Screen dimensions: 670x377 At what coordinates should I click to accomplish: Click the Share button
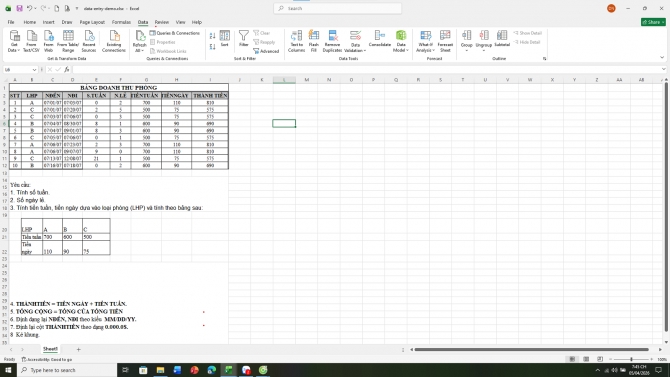coord(653,22)
